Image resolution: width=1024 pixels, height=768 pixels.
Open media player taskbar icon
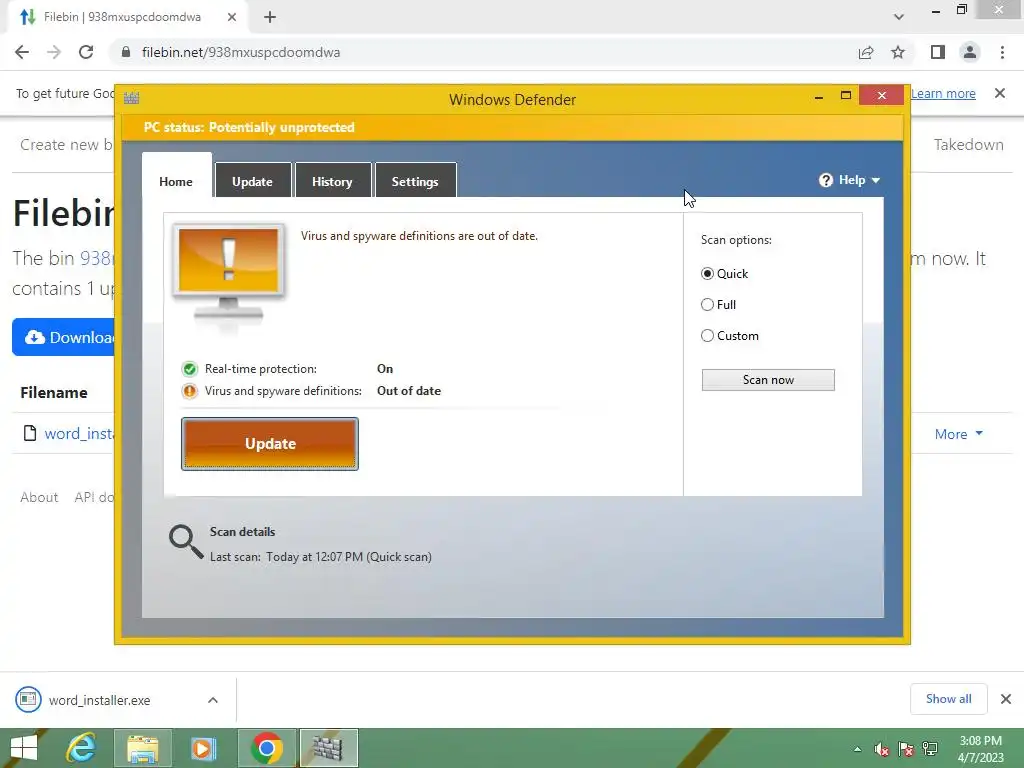coord(203,748)
